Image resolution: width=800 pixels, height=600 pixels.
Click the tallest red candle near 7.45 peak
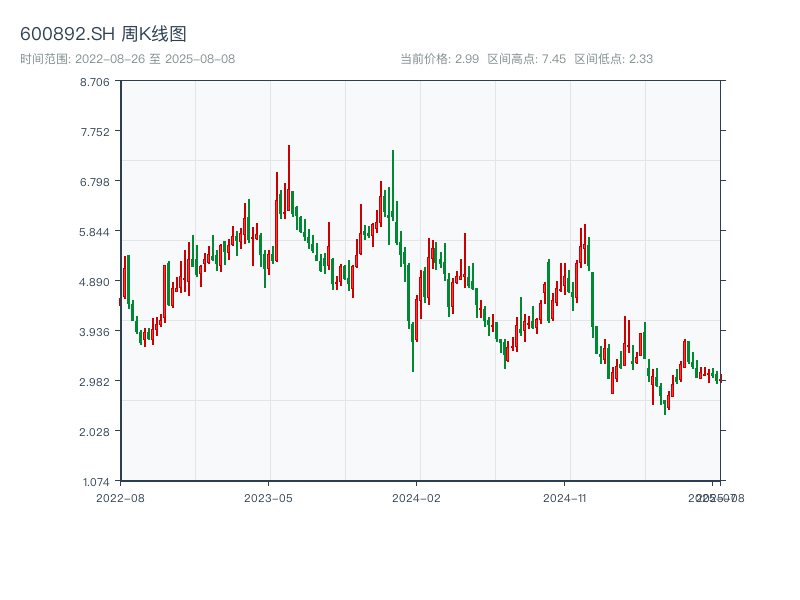tap(289, 179)
